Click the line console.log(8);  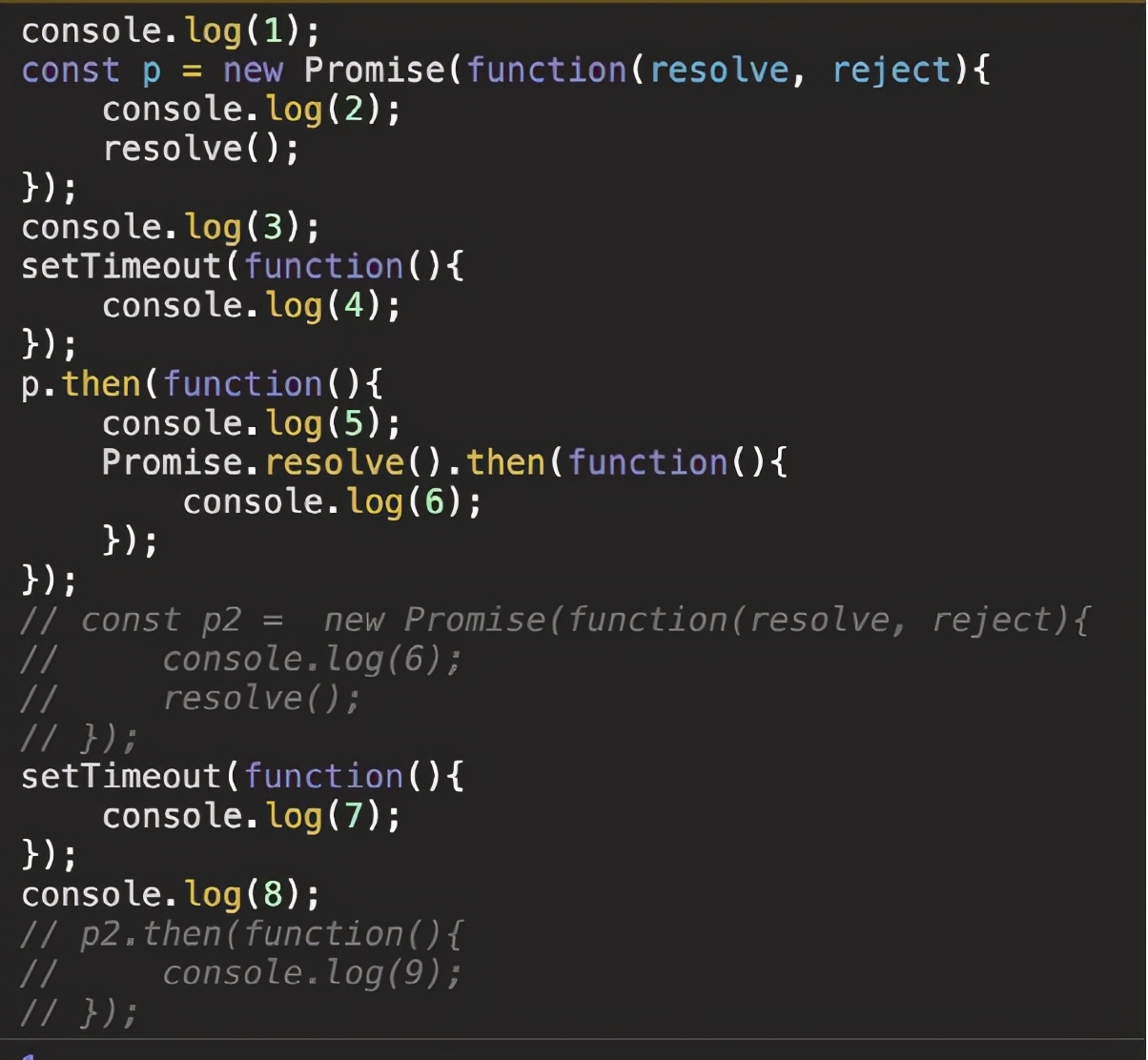(x=171, y=895)
